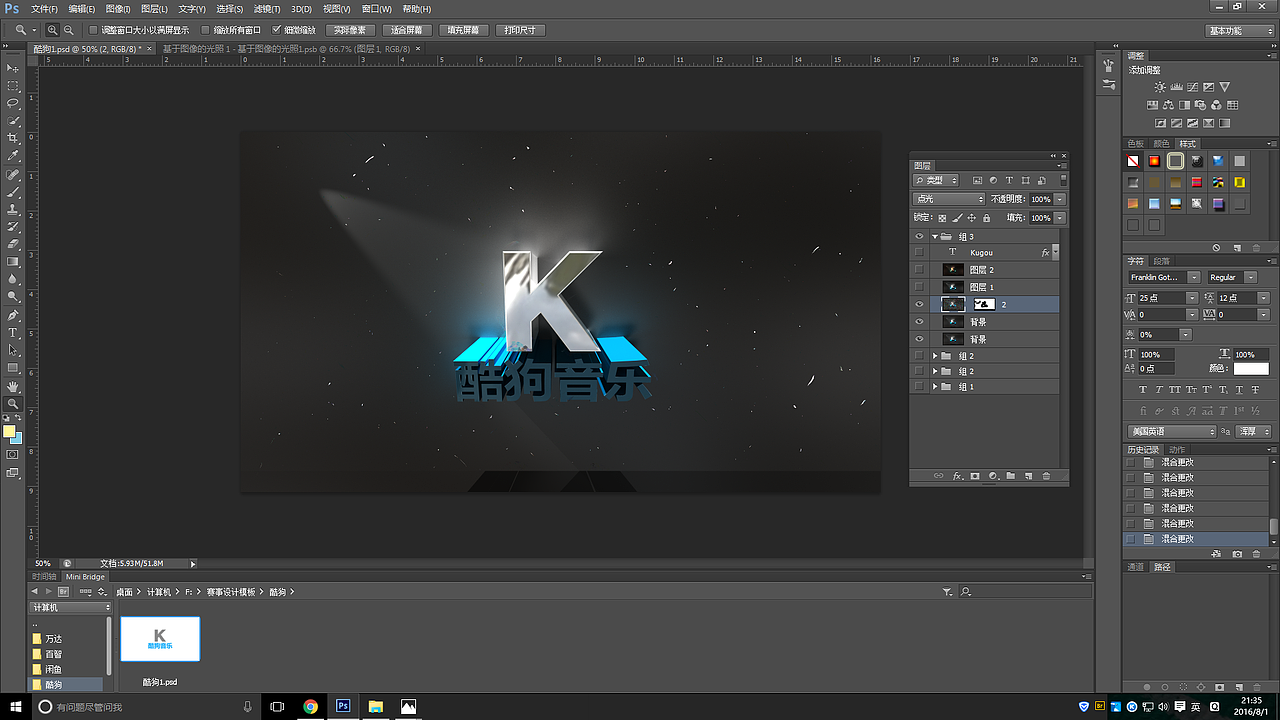The height and width of the screenshot is (720, 1280).
Task: Create a new group in Layers panel
Action: point(1010,476)
